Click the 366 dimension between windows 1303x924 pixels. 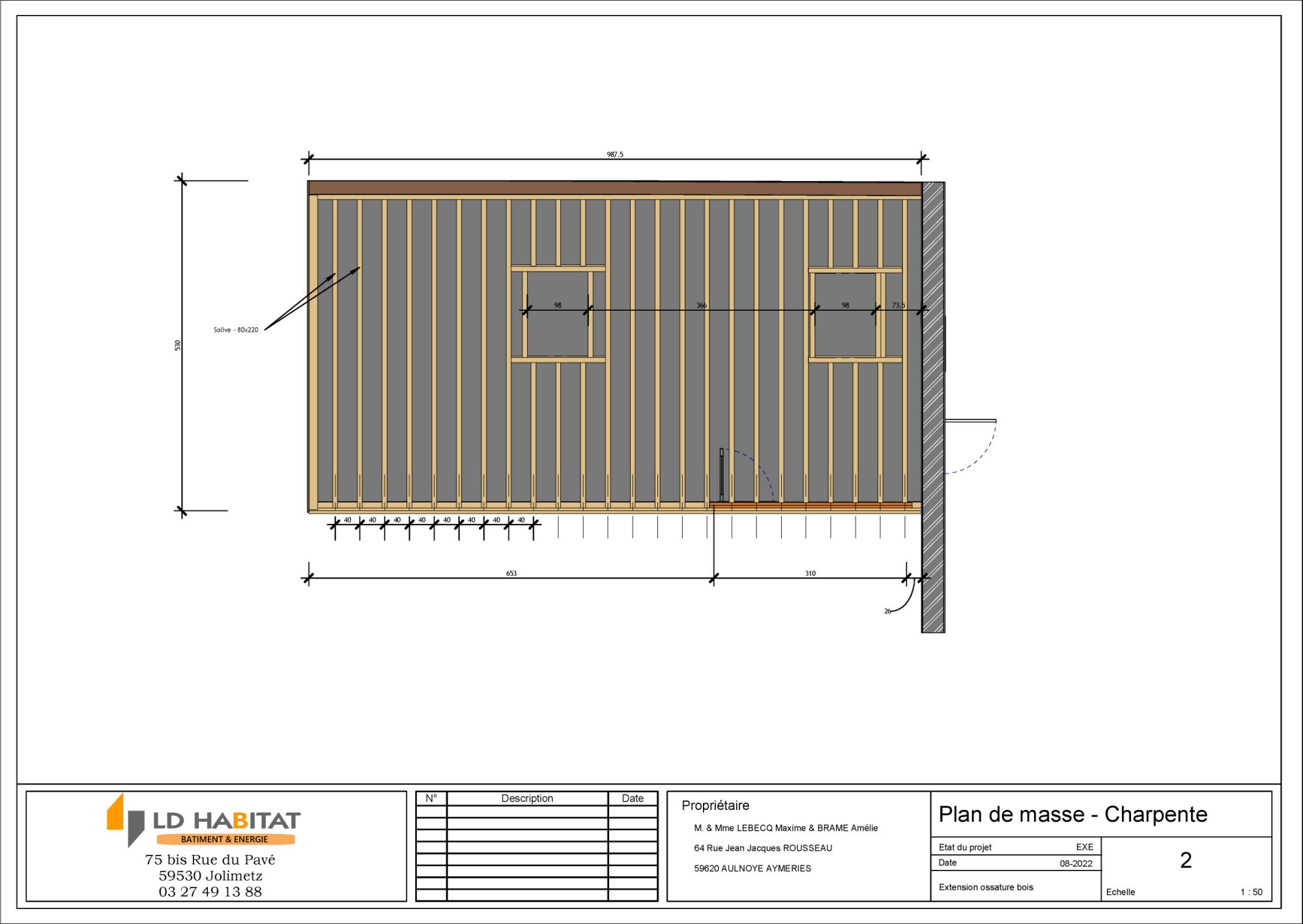click(701, 305)
